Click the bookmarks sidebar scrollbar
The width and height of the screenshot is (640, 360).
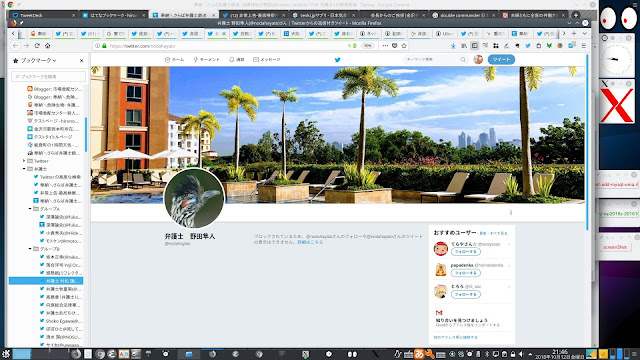pos(86,135)
